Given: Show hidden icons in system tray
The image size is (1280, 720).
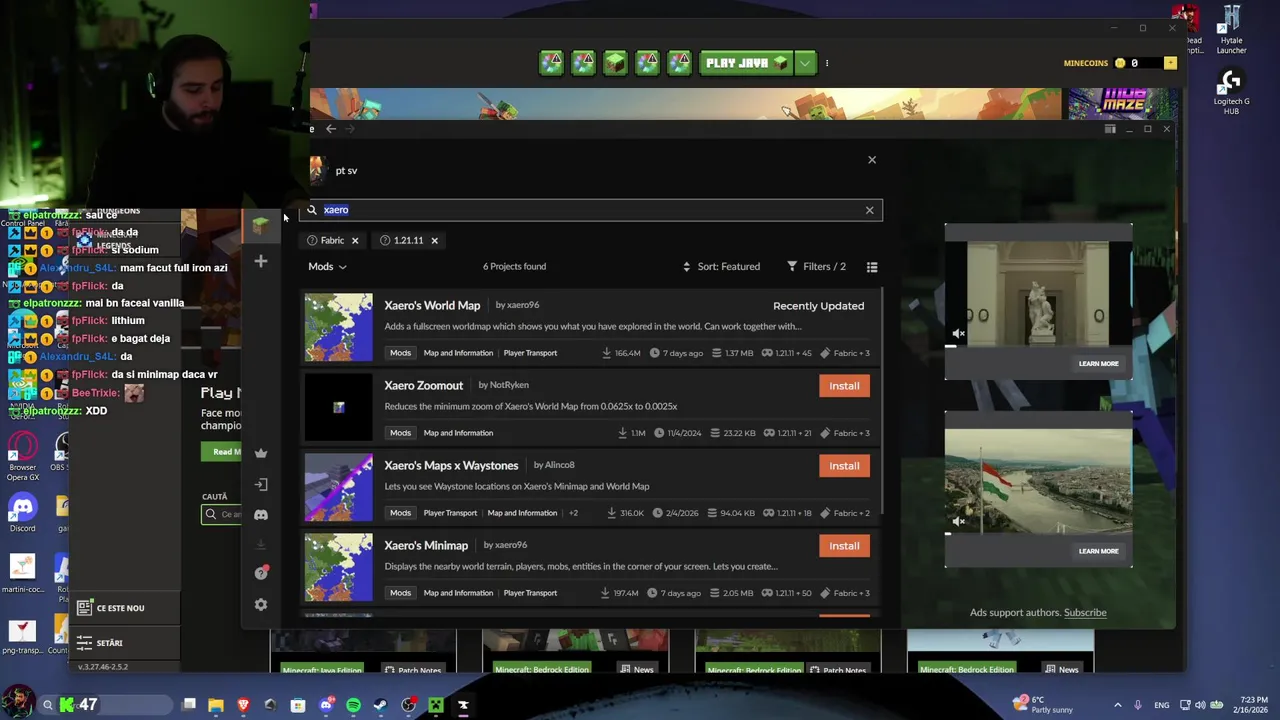Looking at the screenshot, I should pyautogui.click(x=1118, y=705).
